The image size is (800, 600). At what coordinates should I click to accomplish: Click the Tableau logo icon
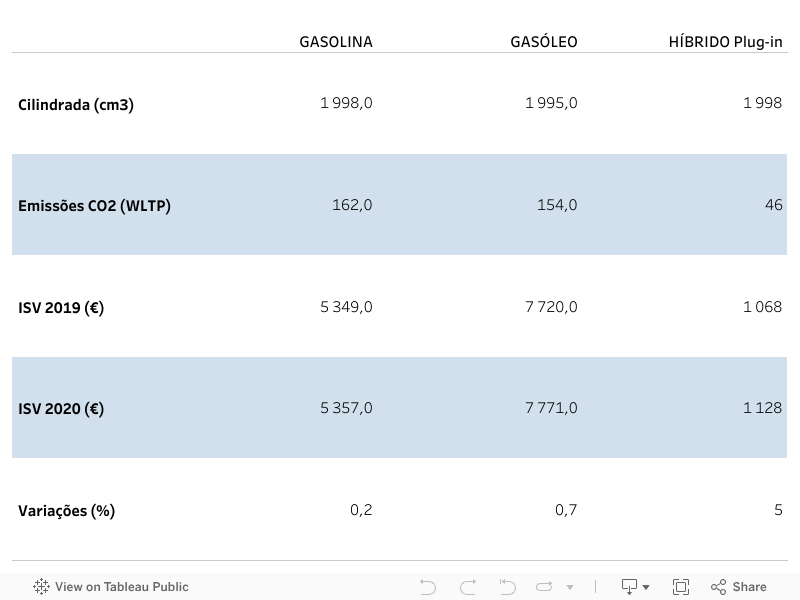tap(41, 587)
